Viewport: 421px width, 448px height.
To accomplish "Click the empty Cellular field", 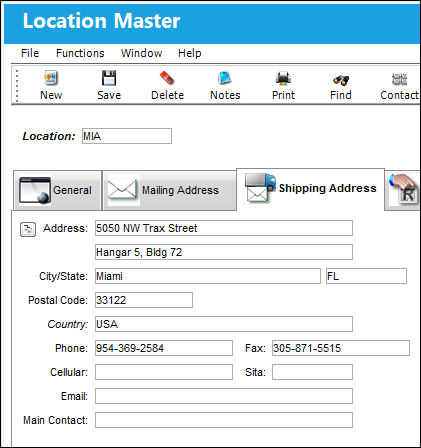I will 164,372.
